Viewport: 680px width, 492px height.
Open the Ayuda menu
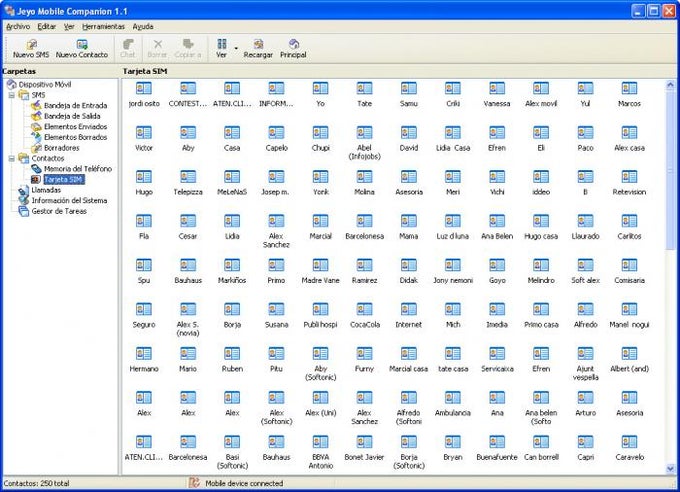click(143, 26)
